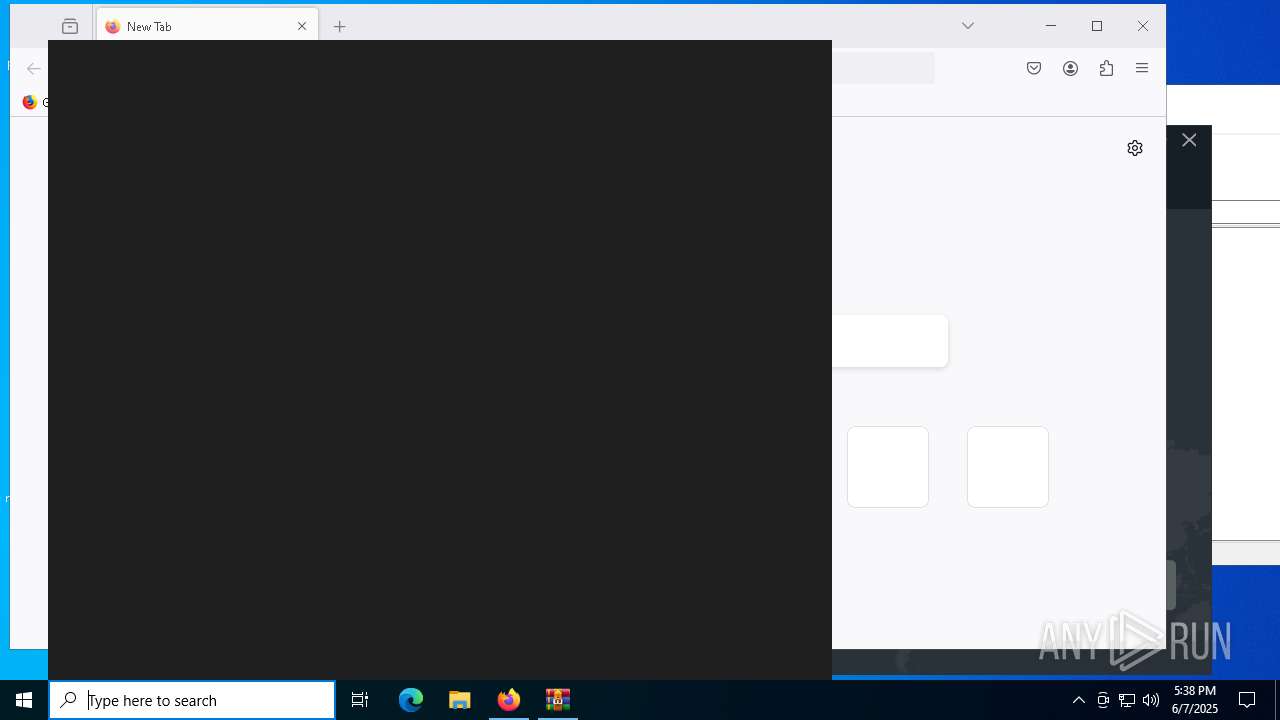This screenshot has width=1280, height=720.
Task: Click the browser back arrow
Action: tap(33, 68)
